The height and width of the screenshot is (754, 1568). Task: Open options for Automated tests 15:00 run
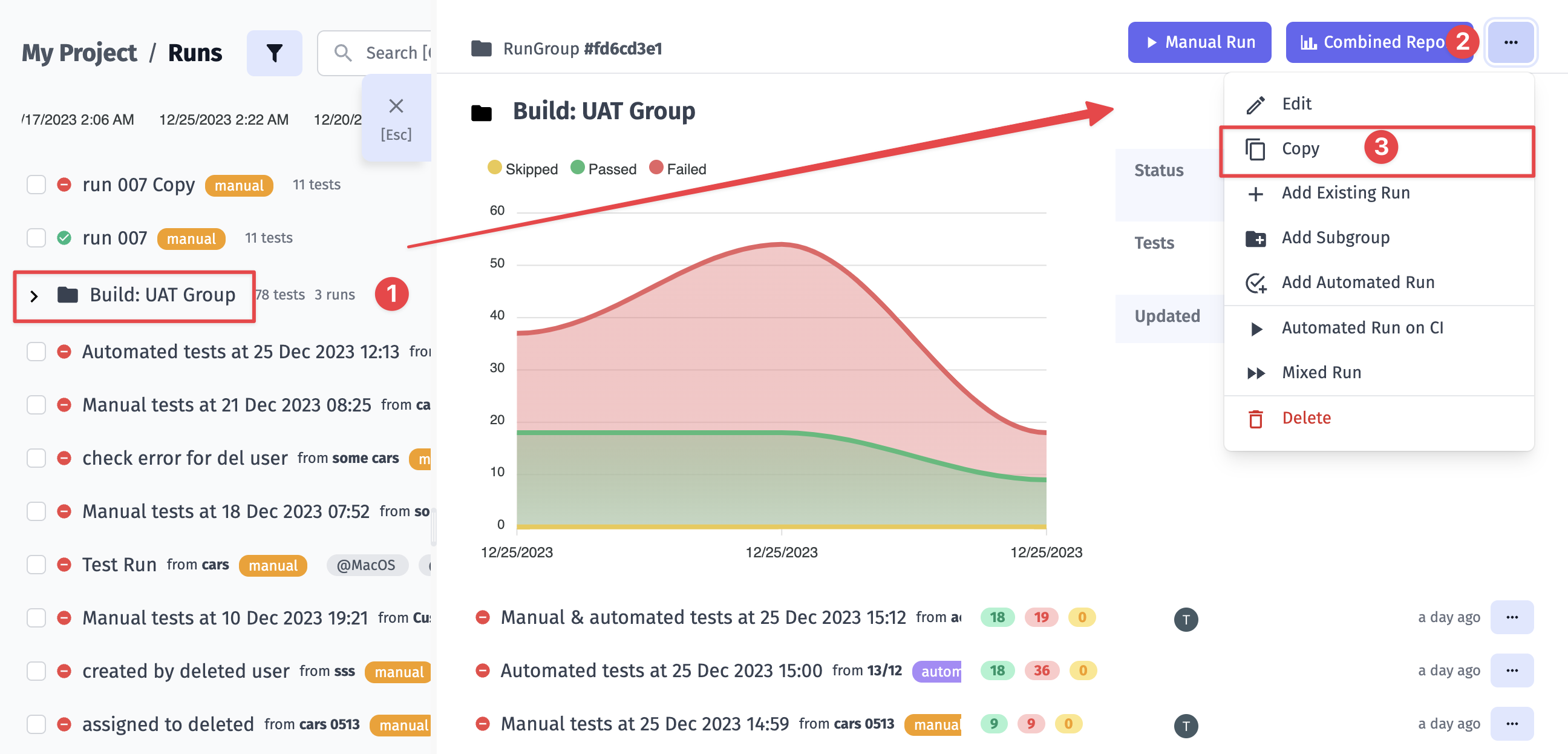pyautogui.click(x=1511, y=670)
